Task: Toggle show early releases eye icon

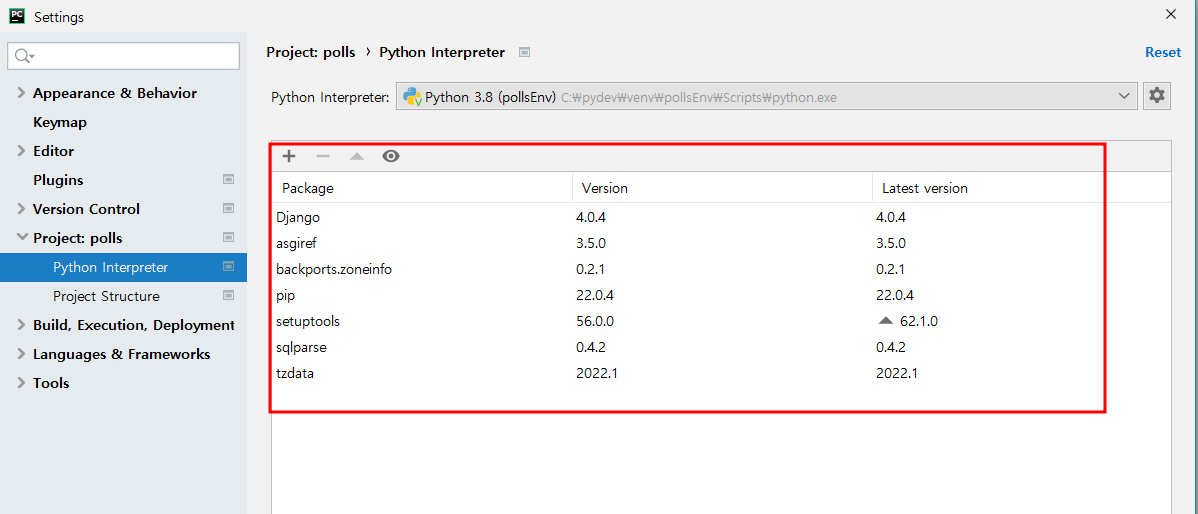Action: click(391, 157)
